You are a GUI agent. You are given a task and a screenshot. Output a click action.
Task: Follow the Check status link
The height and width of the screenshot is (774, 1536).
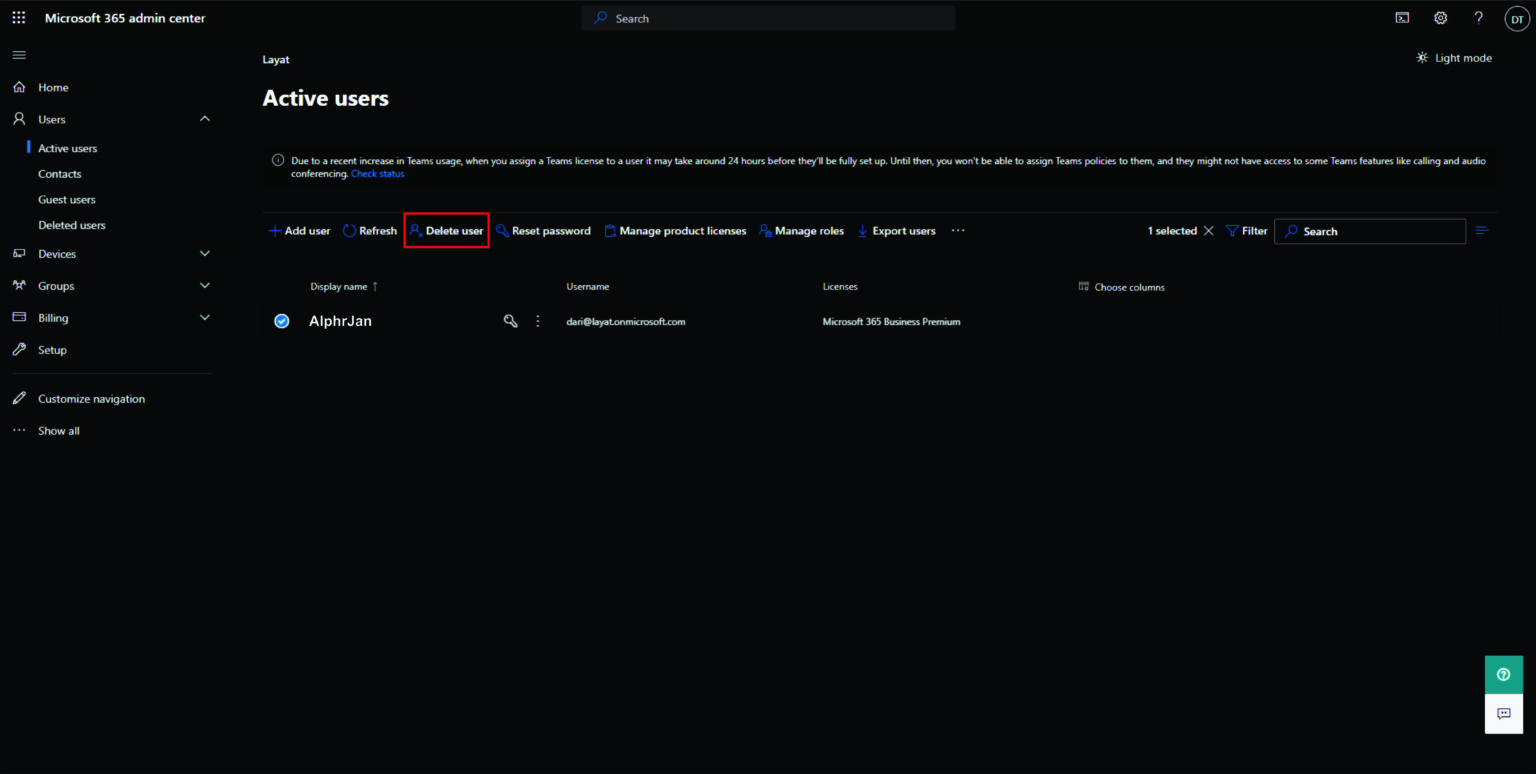pos(378,174)
